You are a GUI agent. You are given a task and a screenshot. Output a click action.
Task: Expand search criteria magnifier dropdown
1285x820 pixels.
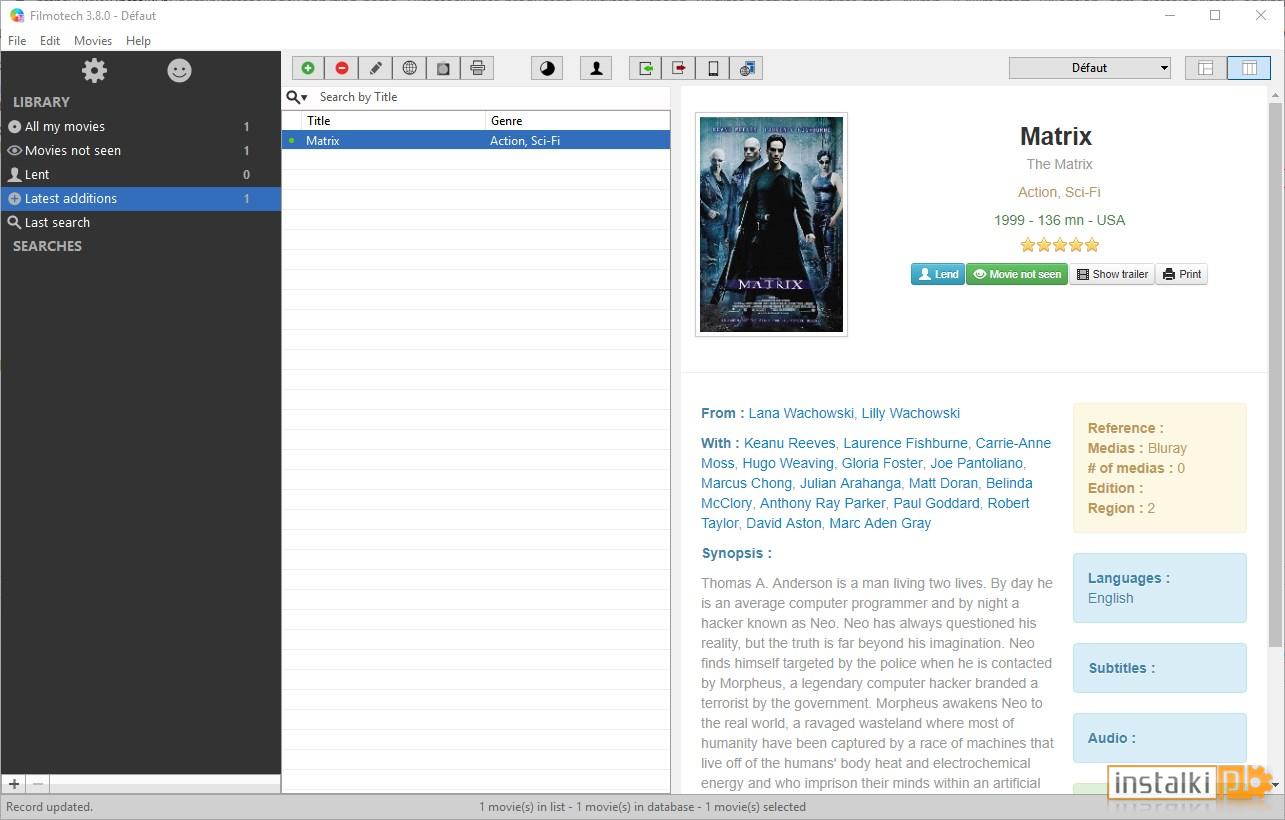[297, 97]
